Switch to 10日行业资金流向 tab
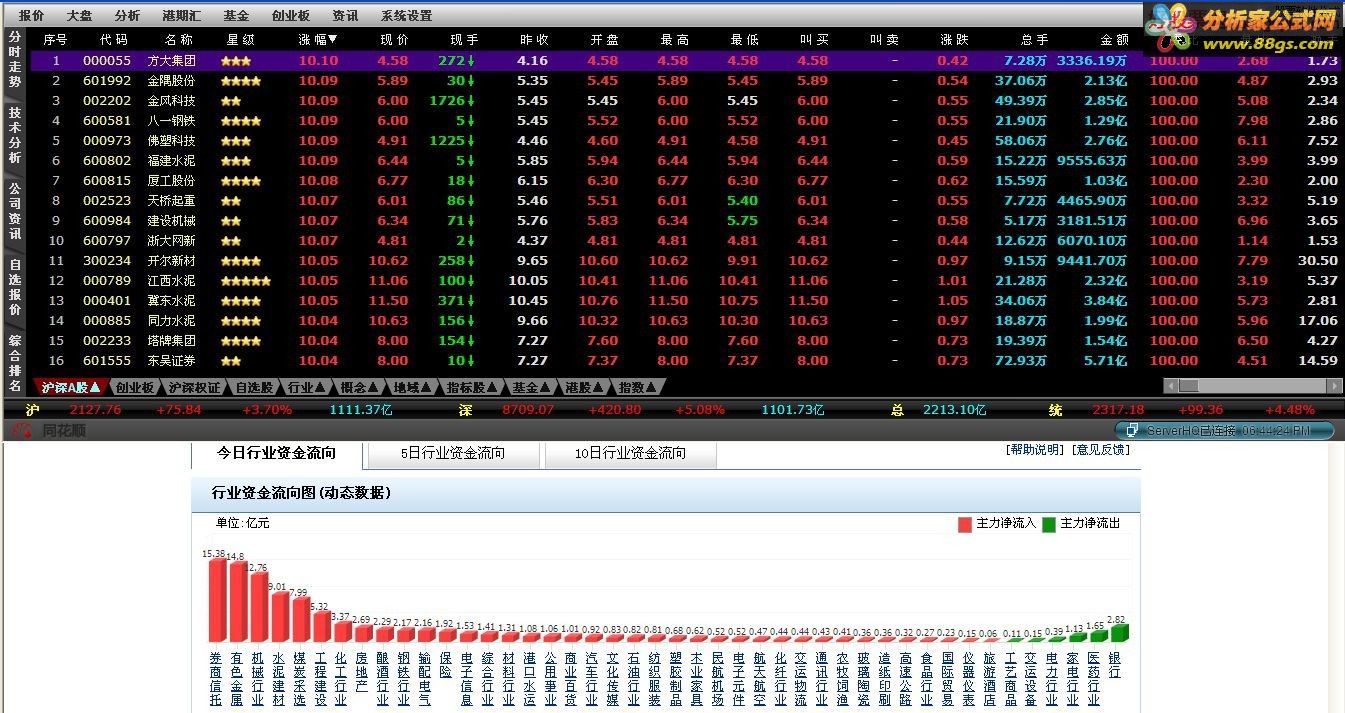Image resolution: width=1345 pixels, height=713 pixels. [630, 453]
